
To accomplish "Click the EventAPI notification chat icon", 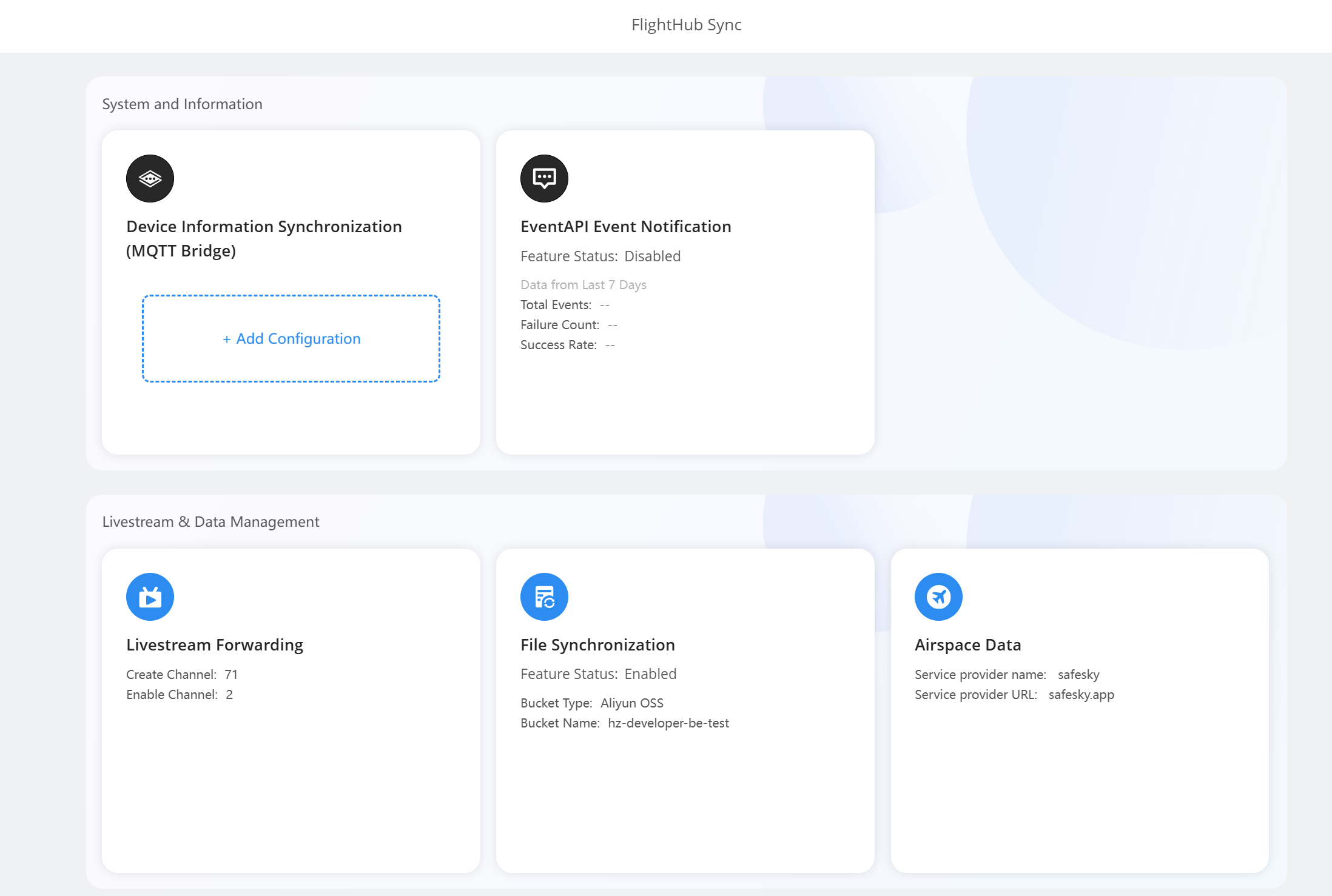I will click(544, 178).
